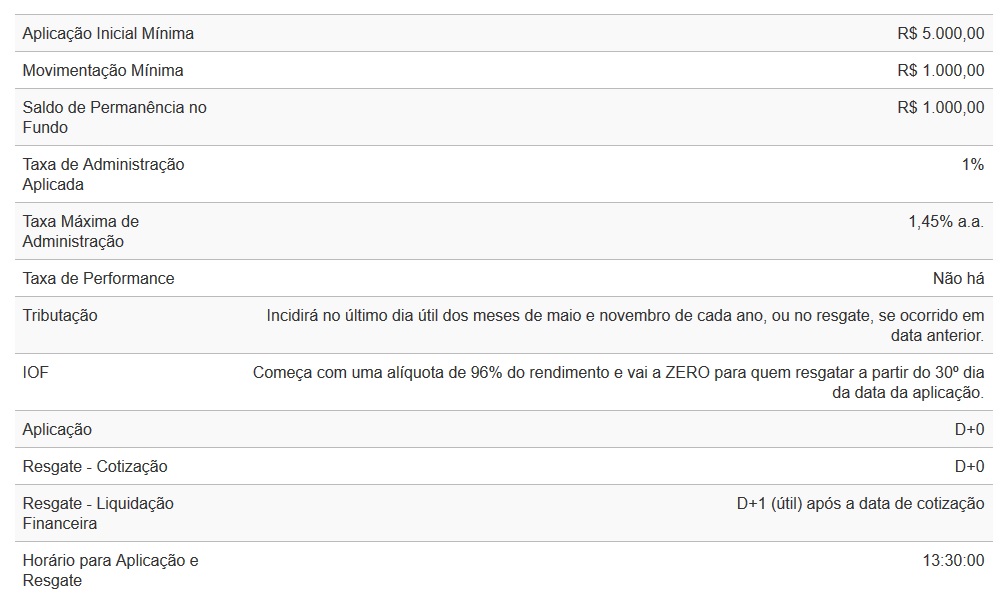Click the 'Tributação' row label
Viewport: 1002px width, 598px height.
60,316
